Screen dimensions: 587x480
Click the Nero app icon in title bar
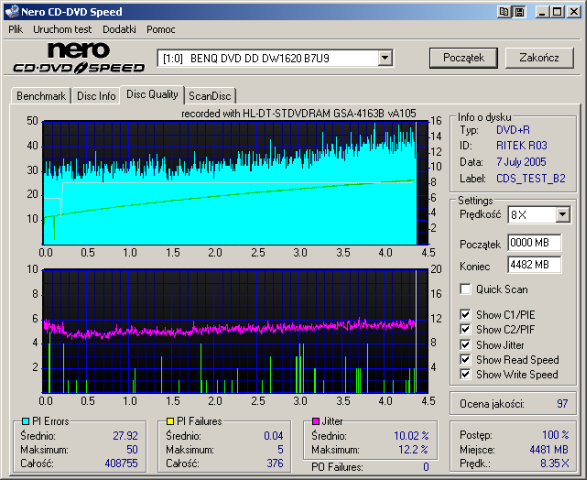(12, 12)
